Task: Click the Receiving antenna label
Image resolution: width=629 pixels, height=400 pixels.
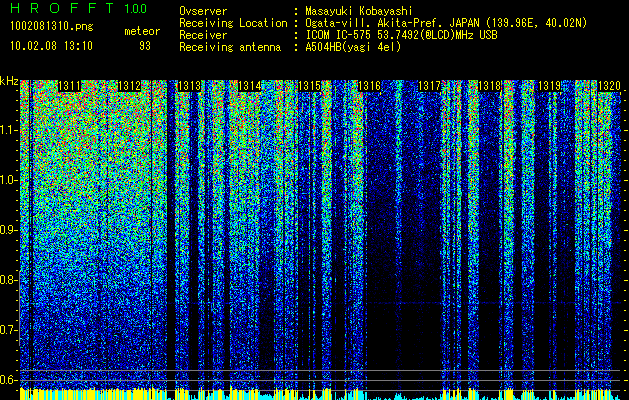Action: 230,47
